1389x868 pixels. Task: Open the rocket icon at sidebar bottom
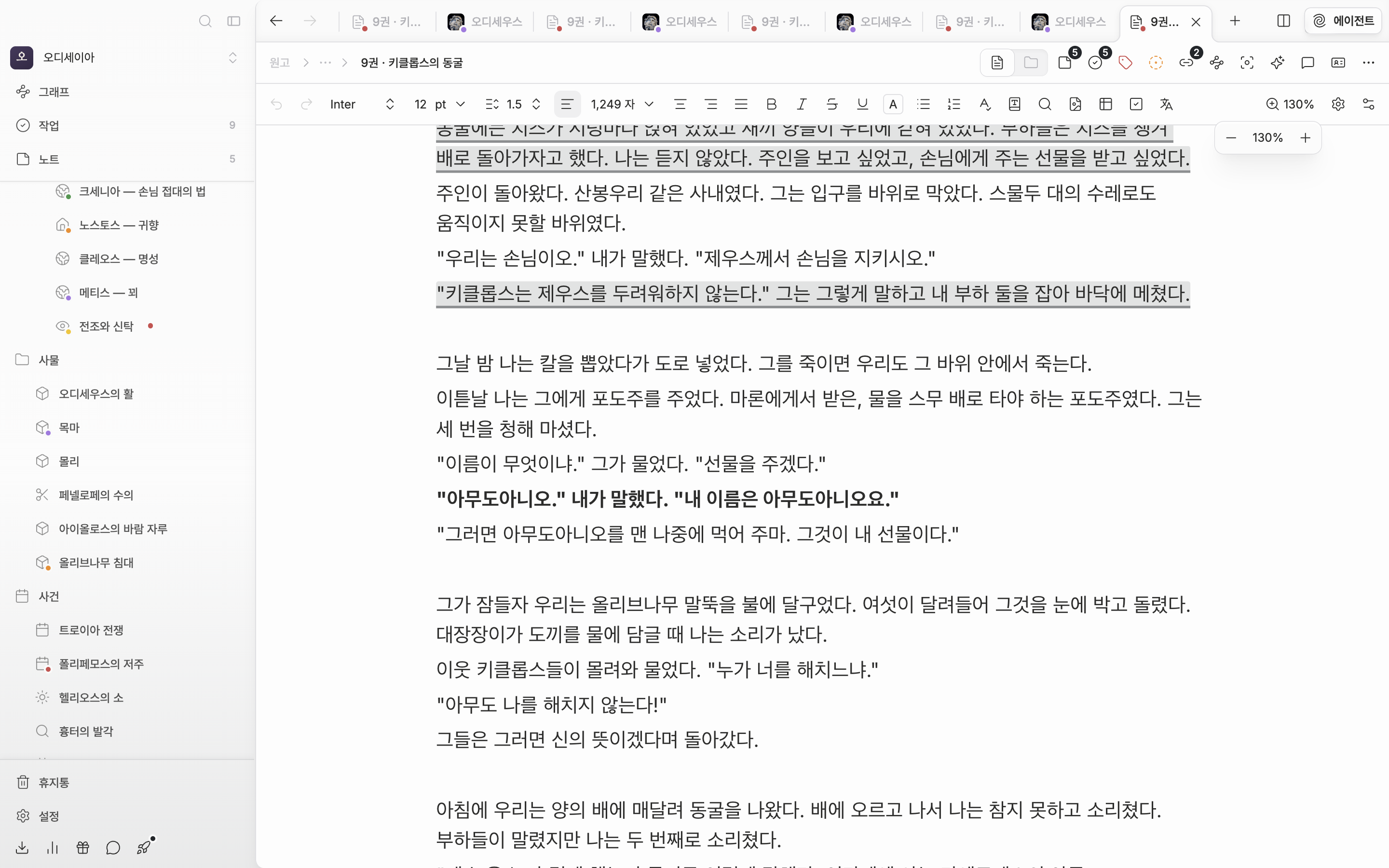[x=144, y=847]
